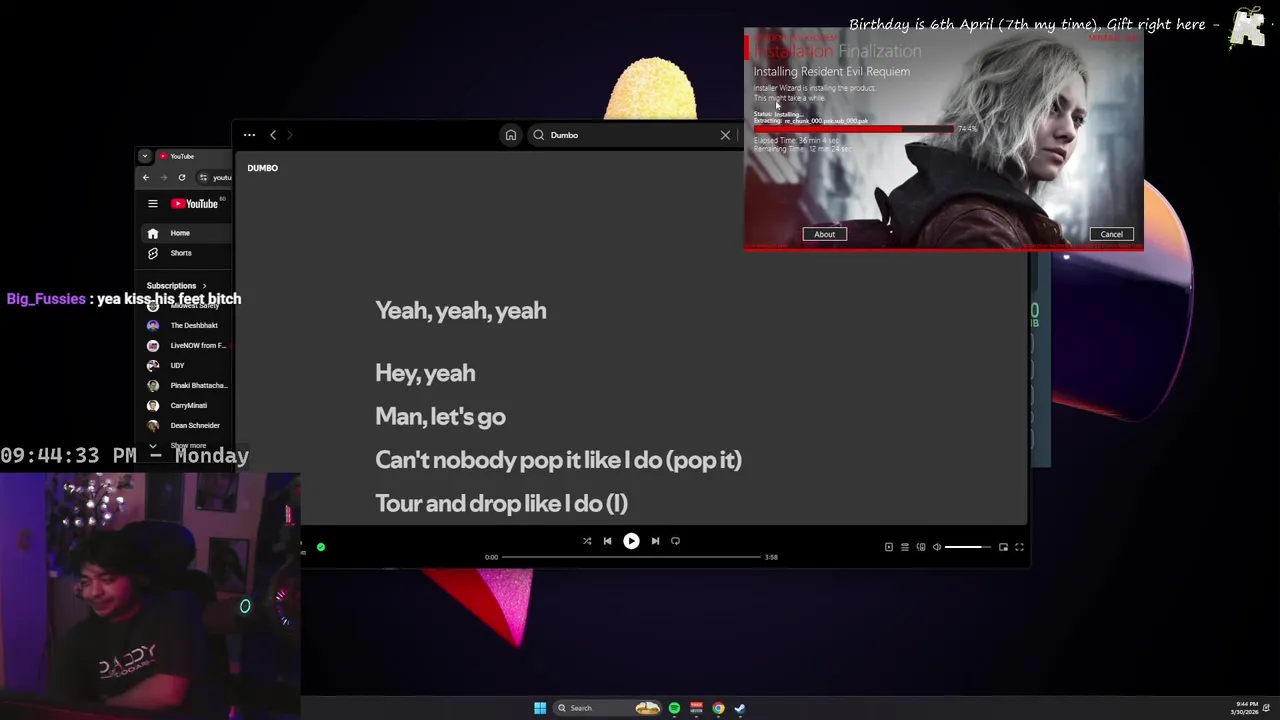The width and height of the screenshot is (1280, 720).
Task: Open the notification bell in the tray
Action: point(1267,708)
